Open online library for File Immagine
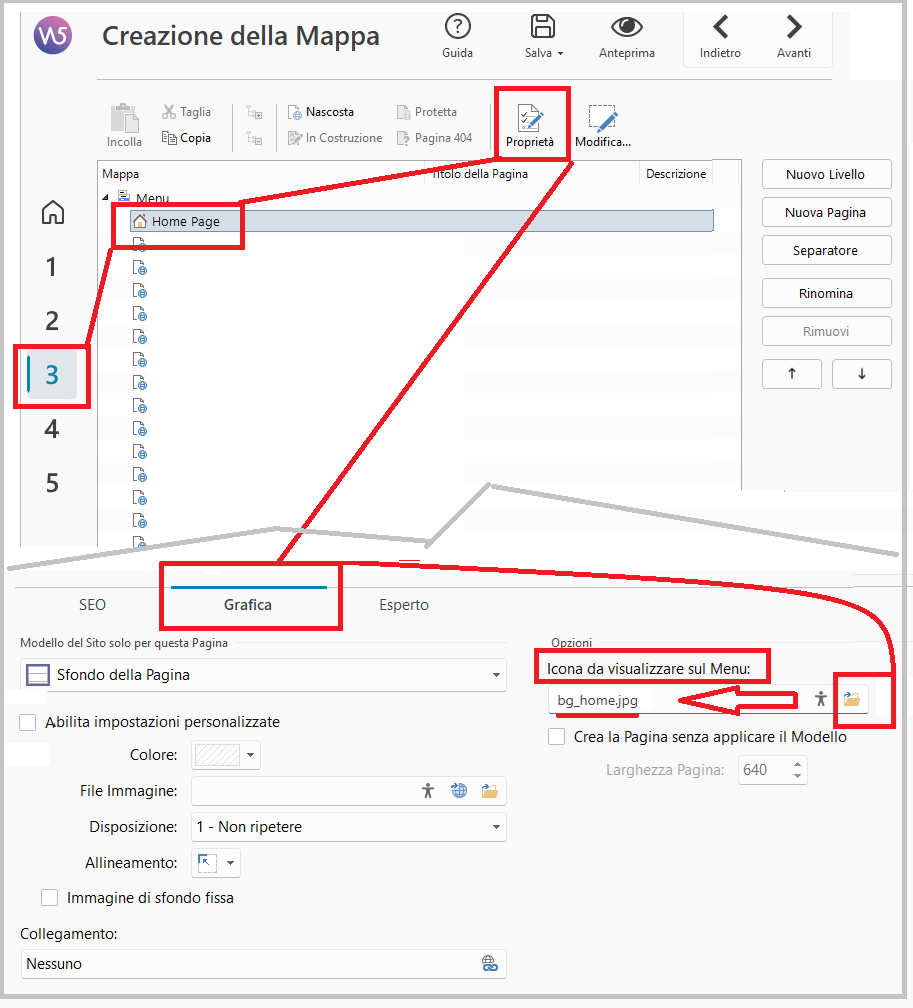This screenshot has height=1008, width=913. 459,791
